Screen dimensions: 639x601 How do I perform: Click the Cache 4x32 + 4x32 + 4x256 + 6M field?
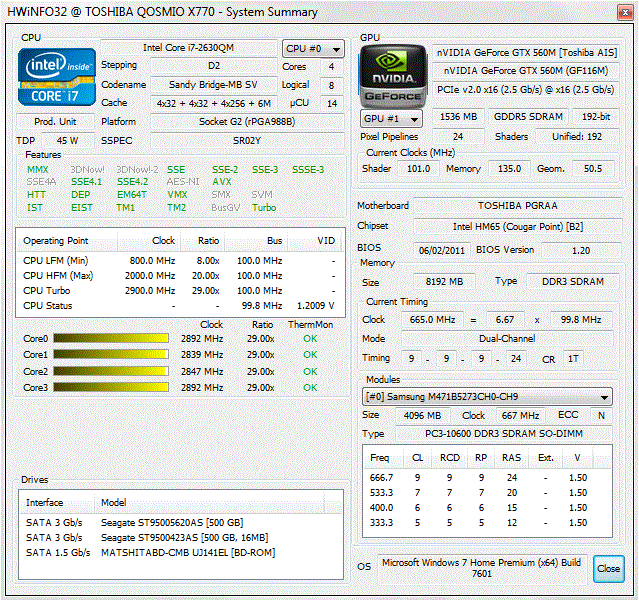coord(214,103)
